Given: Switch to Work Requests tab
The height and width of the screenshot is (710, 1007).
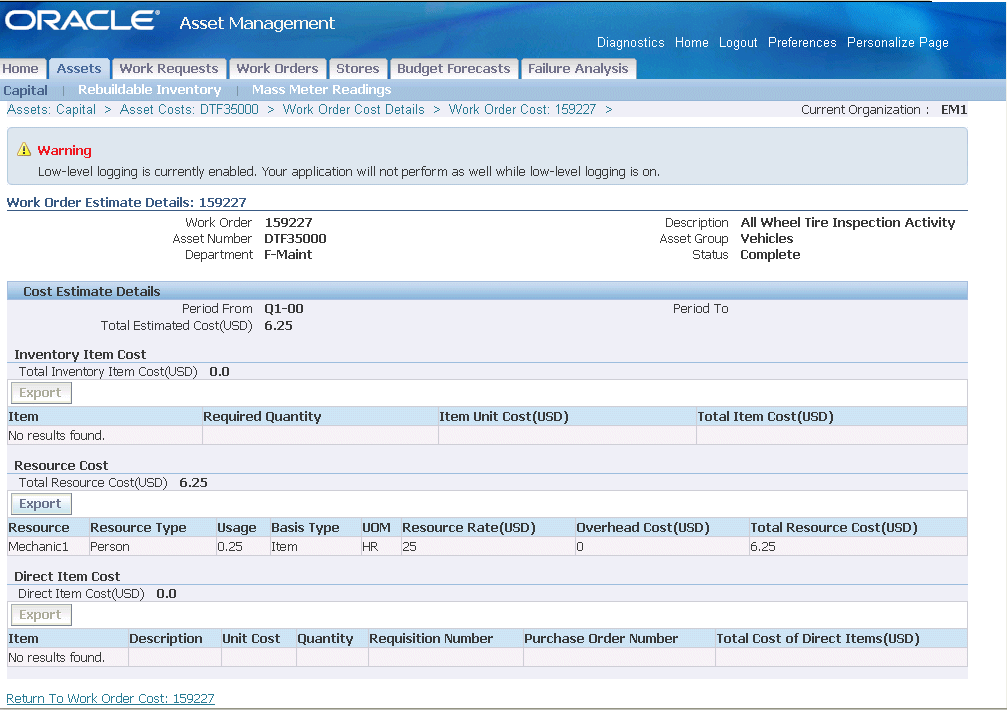Looking at the screenshot, I should point(169,69).
